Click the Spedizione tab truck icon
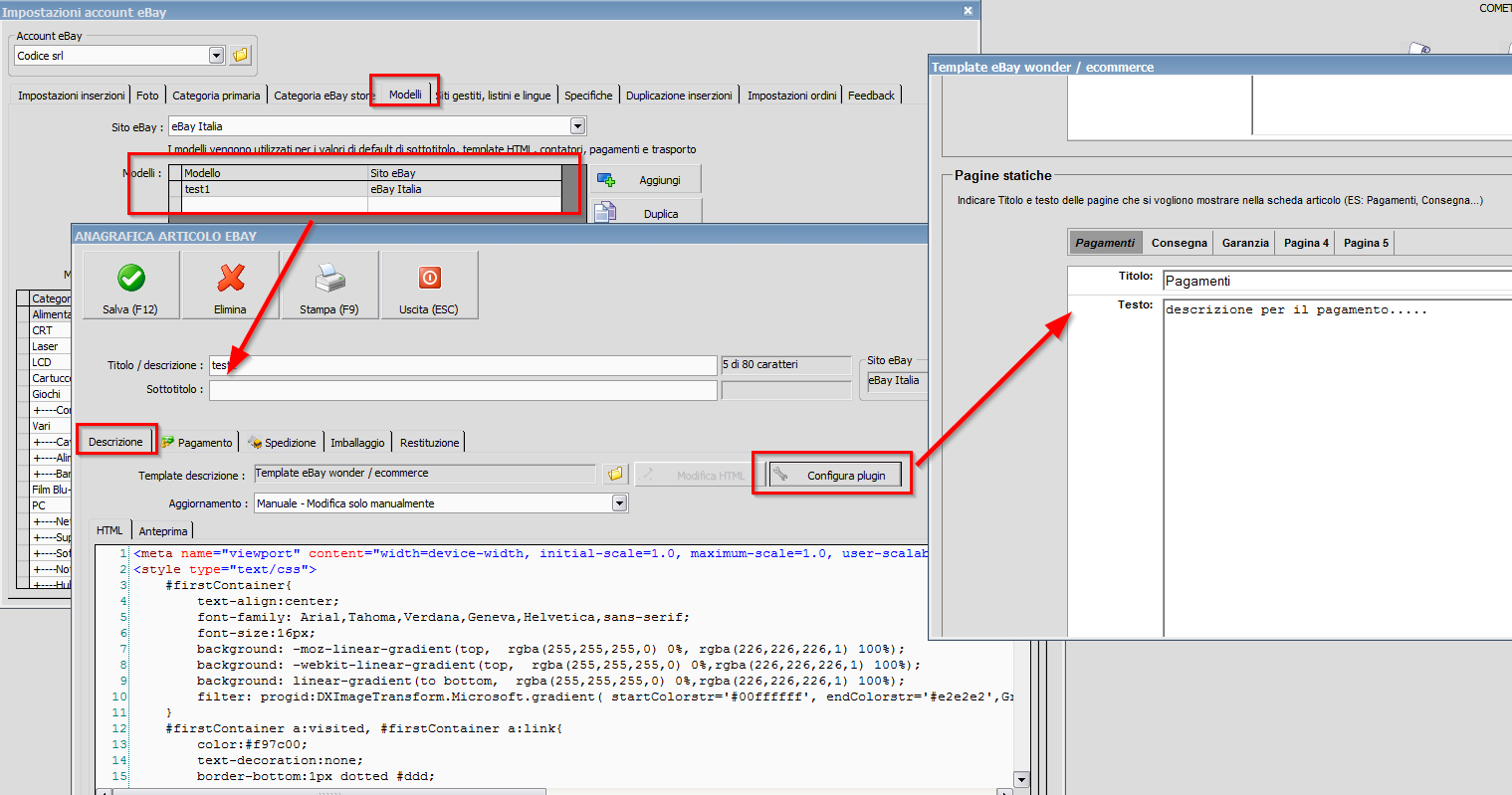Image resolution: width=1512 pixels, height=795 pixels. 255,442
